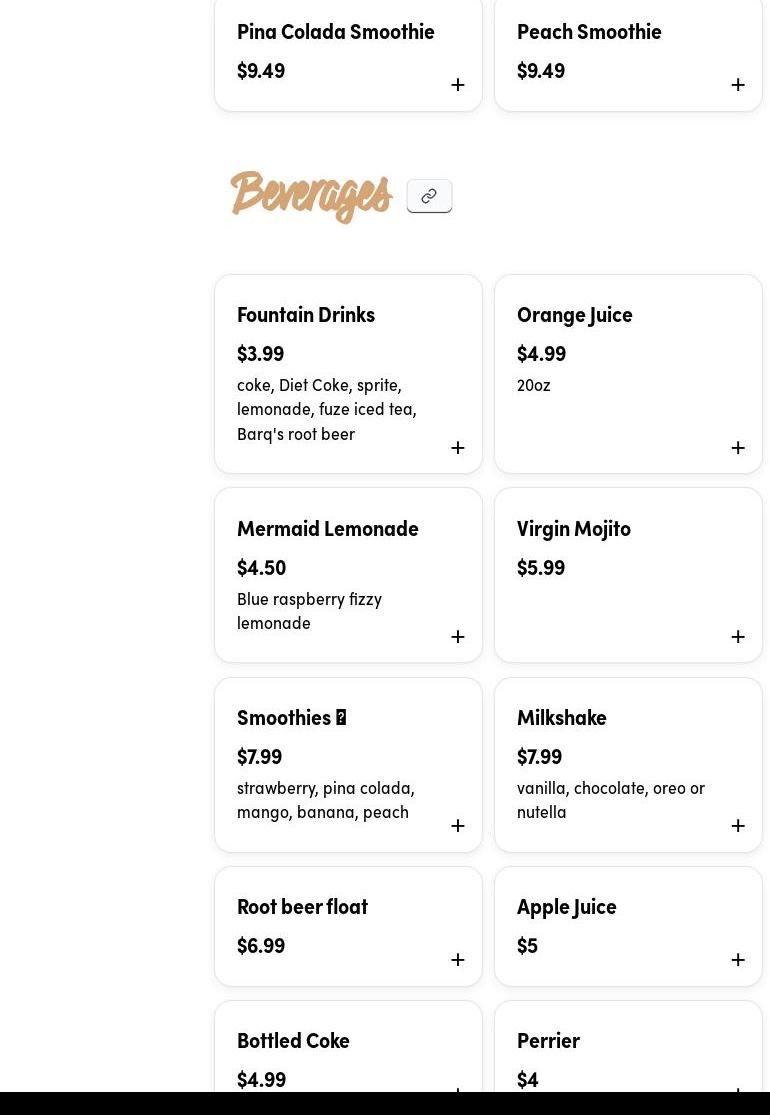This screenshot has width=770, height=1115.
Task: Open the Milkshake item title
Action: 562,718
